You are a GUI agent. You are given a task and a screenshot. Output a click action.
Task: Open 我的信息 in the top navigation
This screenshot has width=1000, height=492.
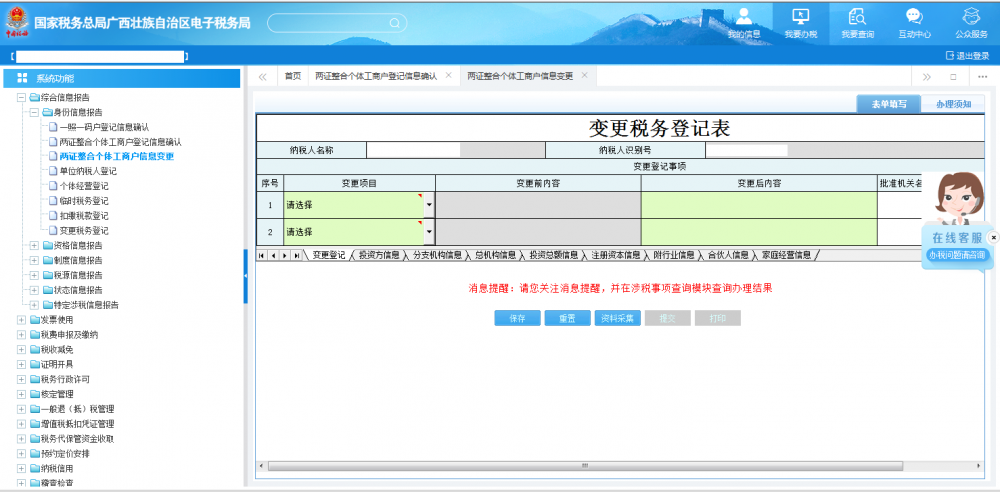point(743,23)
